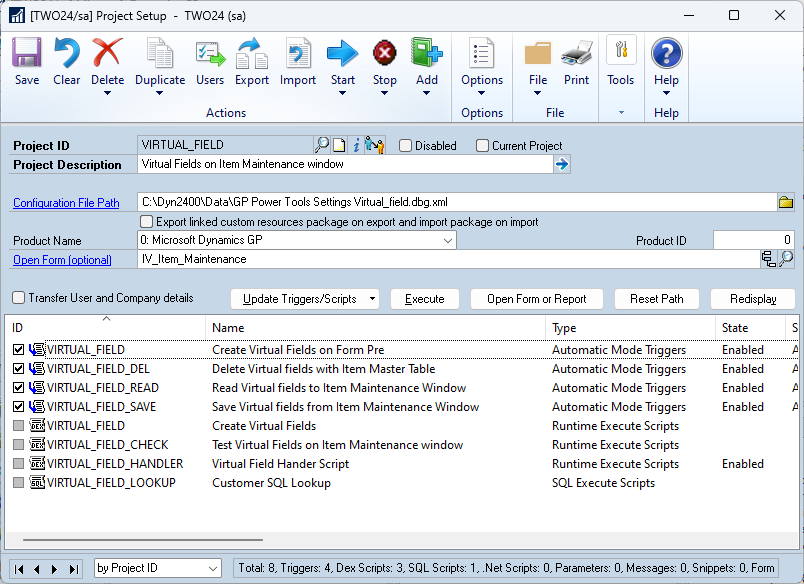Click the blue Start arrow icon
The width and height of the screenshot is (804, 584).
[342, 53]
